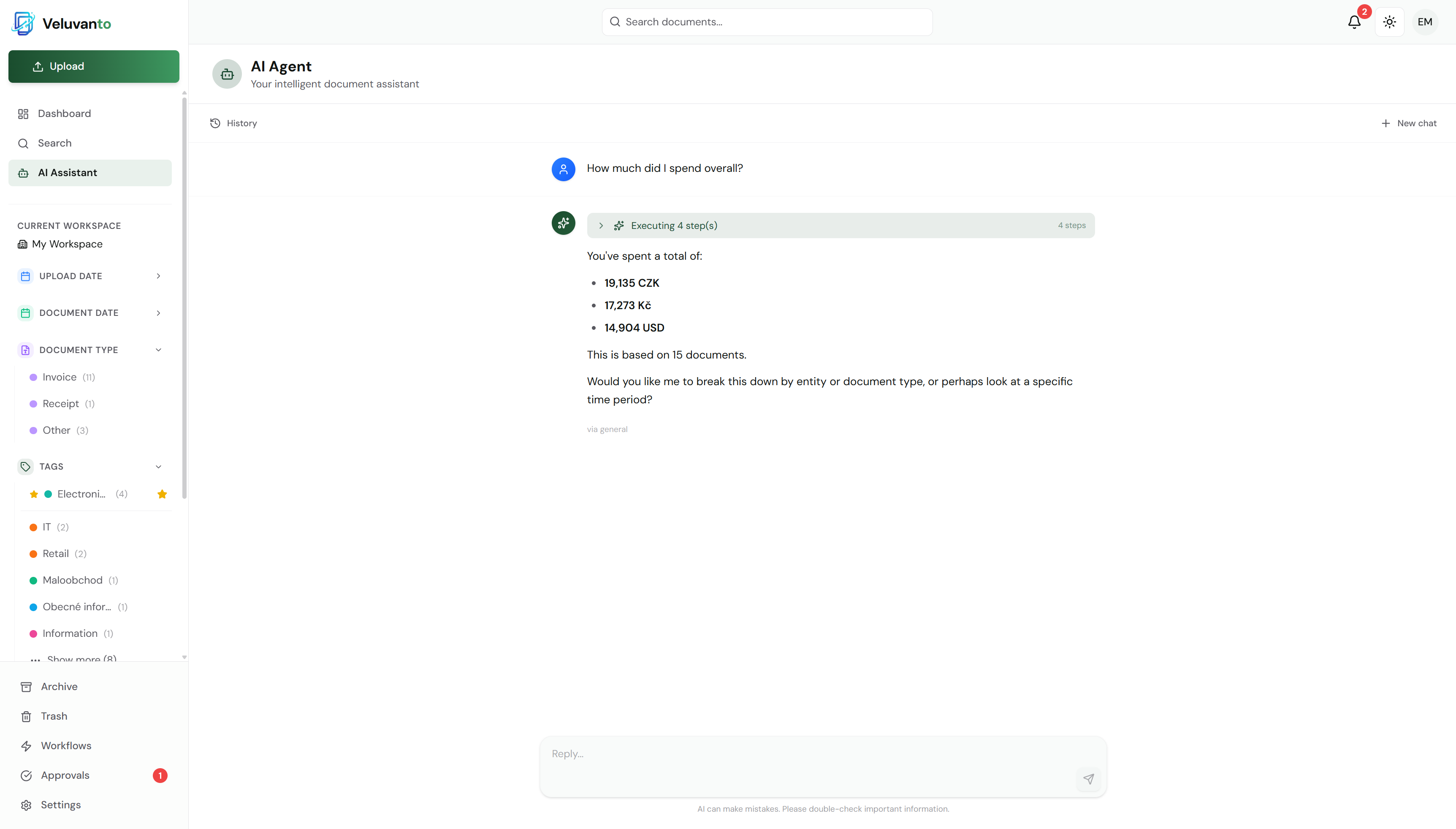Click the Reply message input
The image size is (1456, 829).
coord(823,766)
